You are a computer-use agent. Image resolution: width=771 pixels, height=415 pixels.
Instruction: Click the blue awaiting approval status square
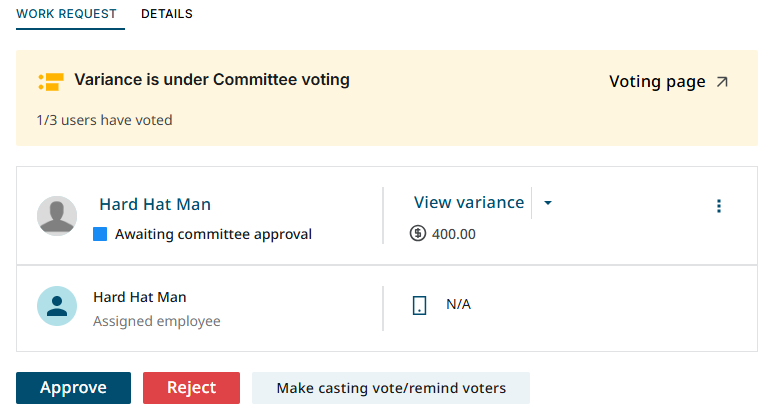100,234
